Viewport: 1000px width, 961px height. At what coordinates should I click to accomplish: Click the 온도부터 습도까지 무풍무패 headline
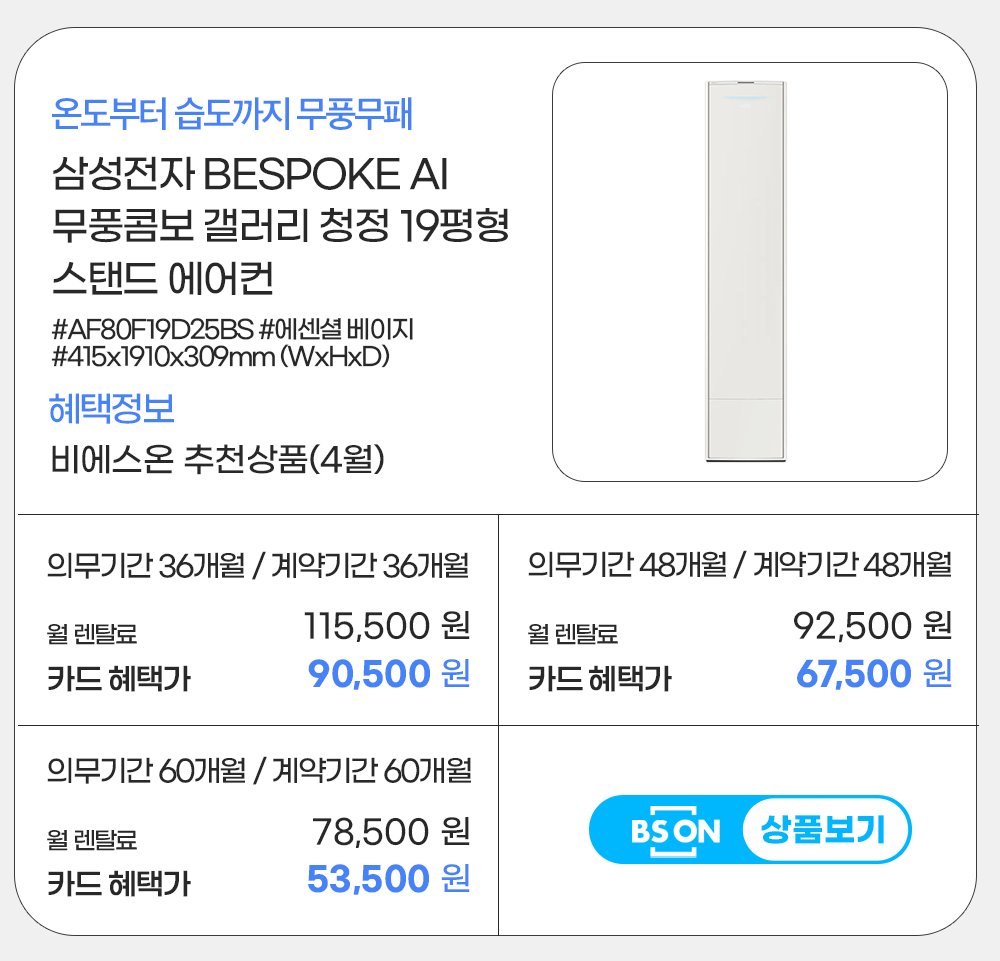coord(231,115)
